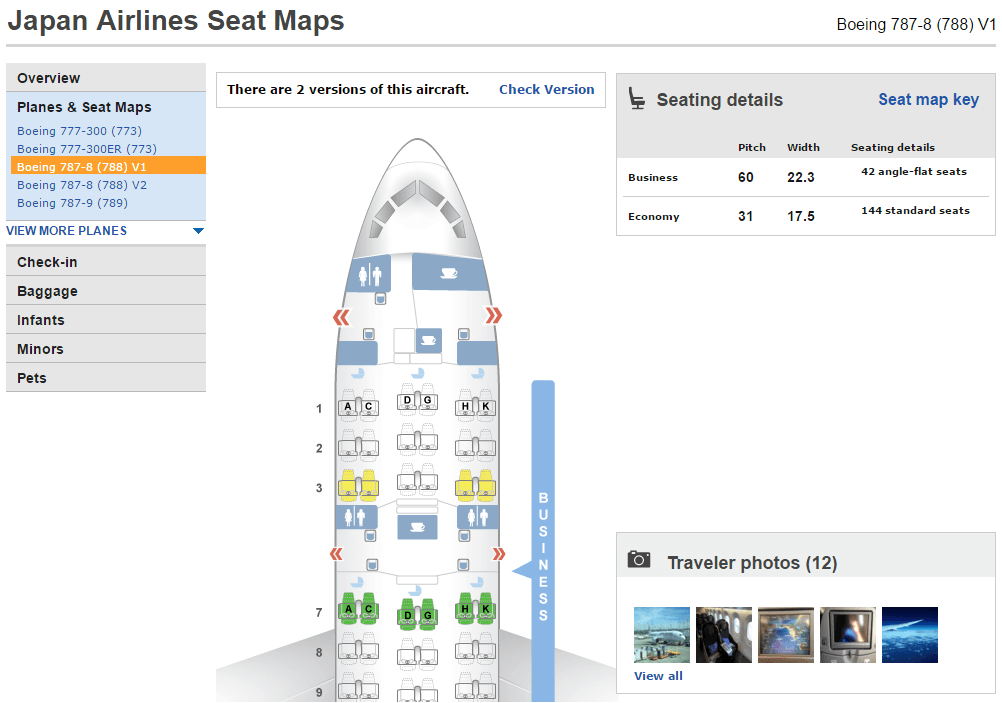Viewport: 1002px width, 703px height.
Task: Open the Check-in section
Action: (106, 262)
